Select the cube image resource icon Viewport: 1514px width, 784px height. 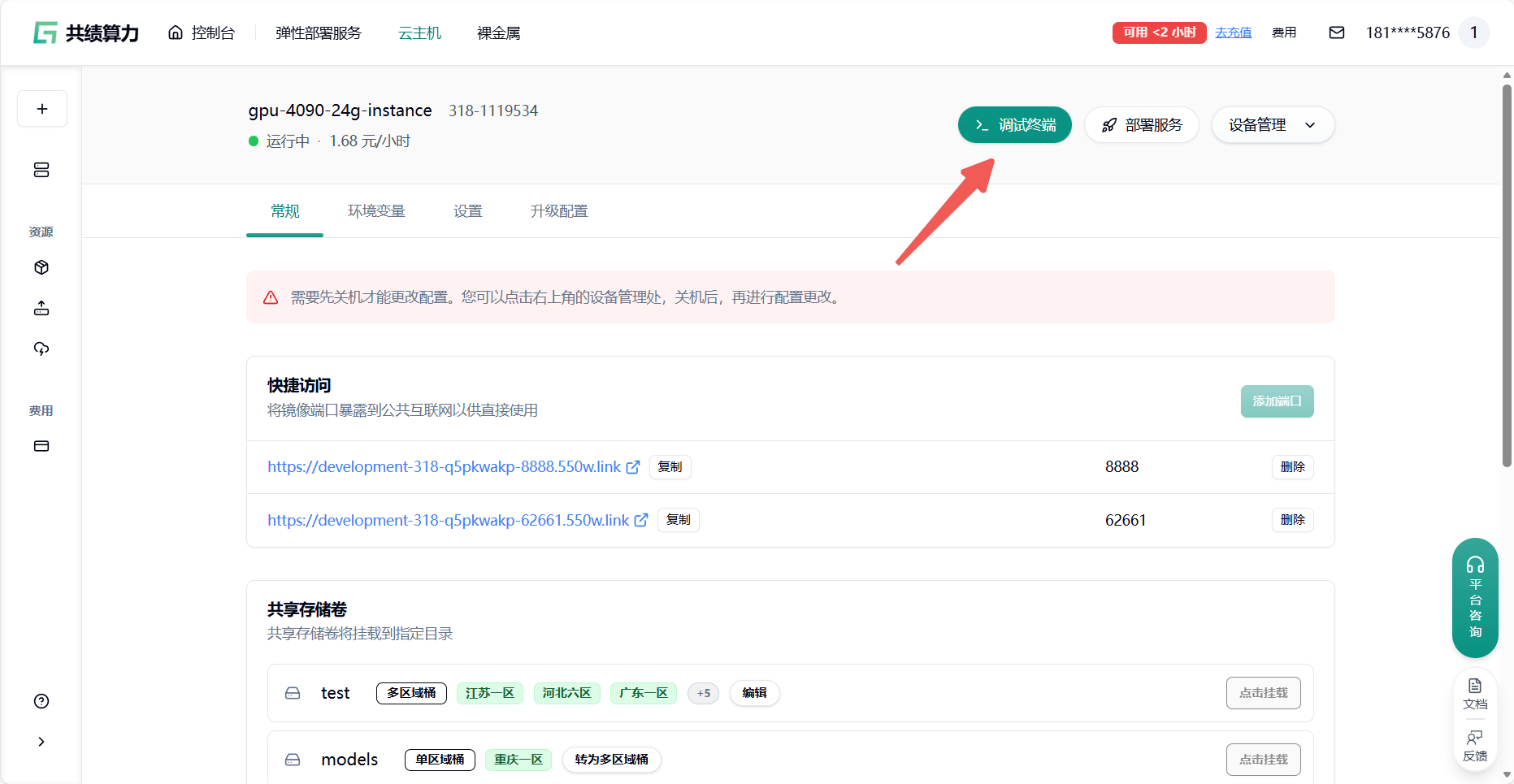[x=41, y=267]
